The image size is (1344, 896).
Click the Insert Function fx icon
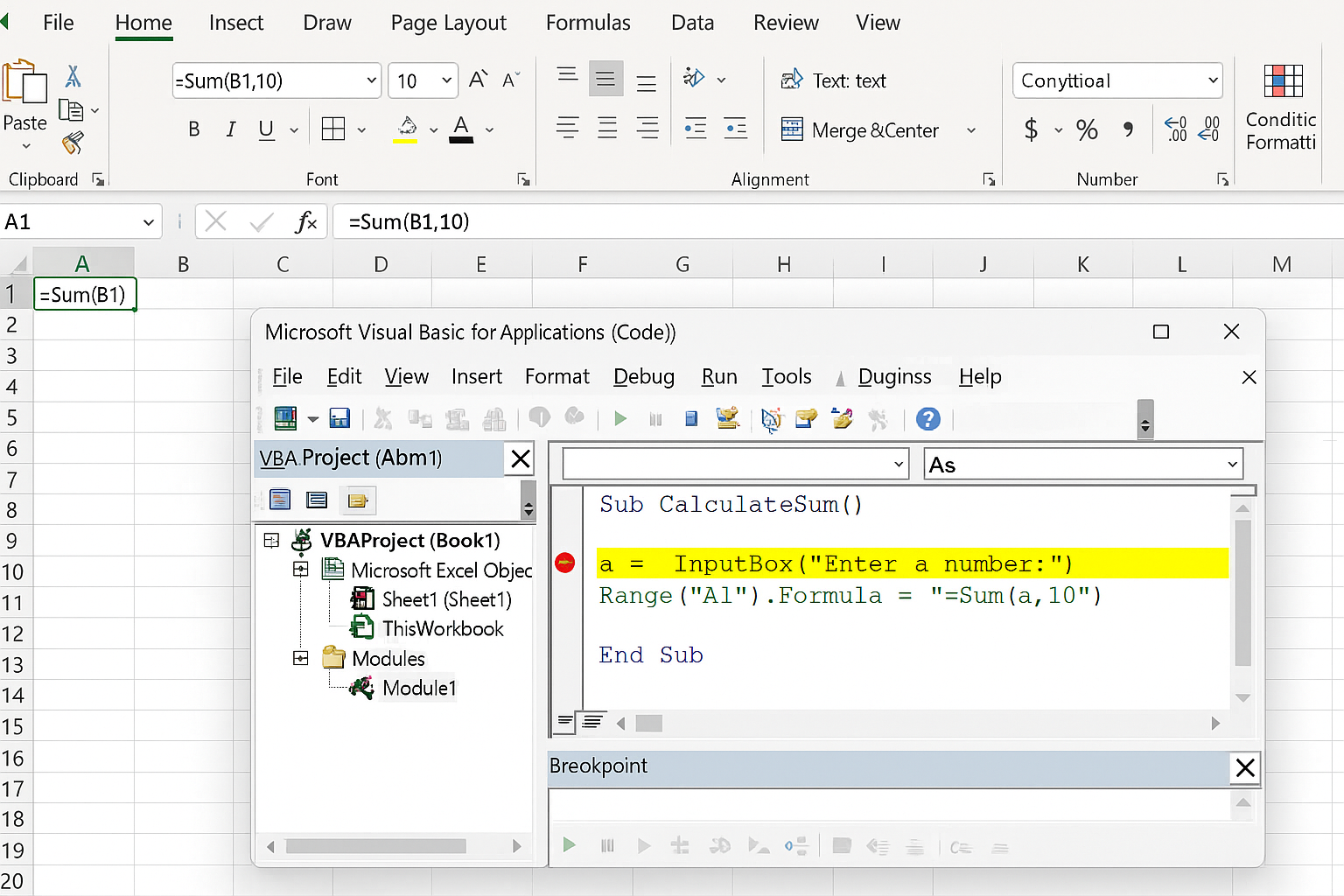click(306, 222)
